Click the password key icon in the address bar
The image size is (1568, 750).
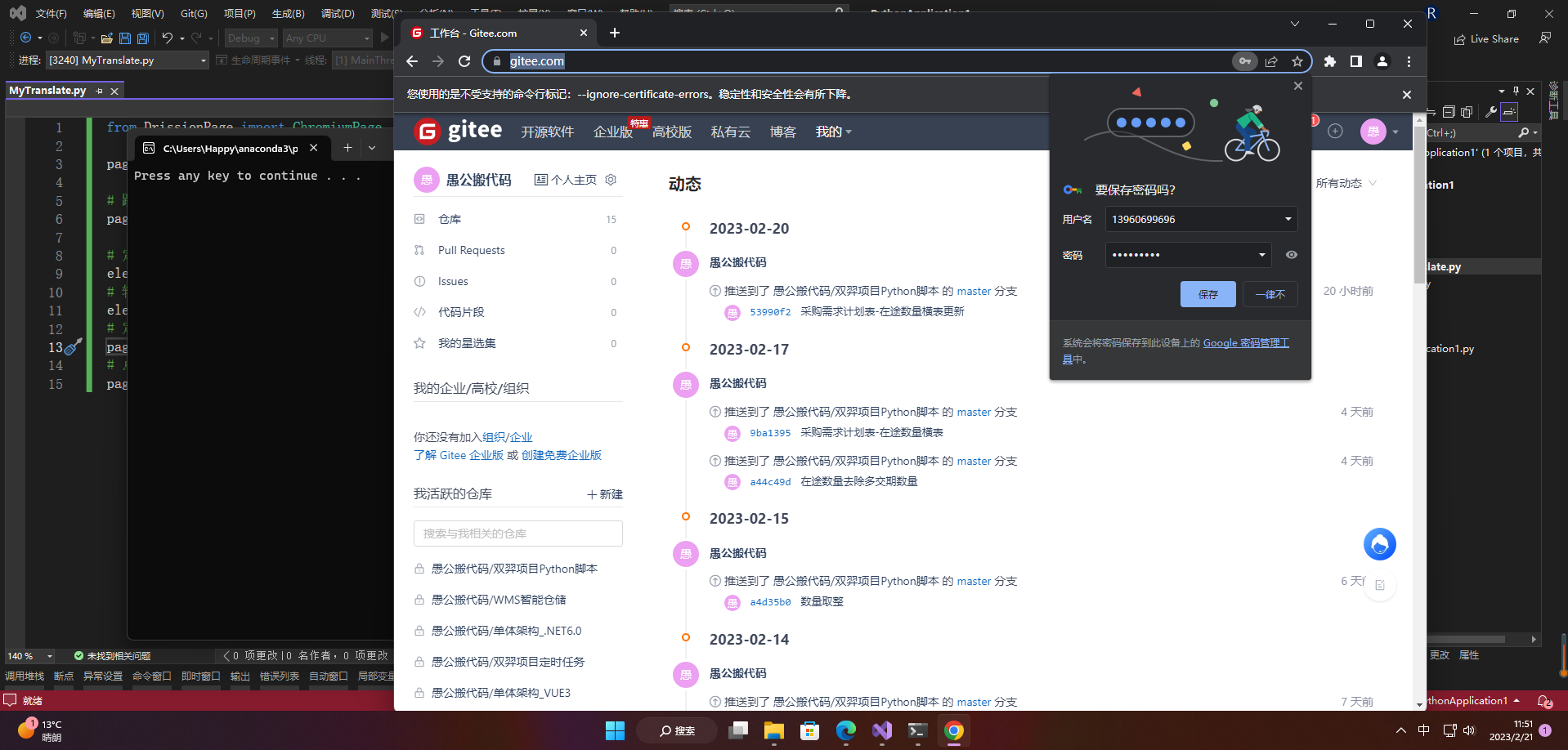(1245, 61)
